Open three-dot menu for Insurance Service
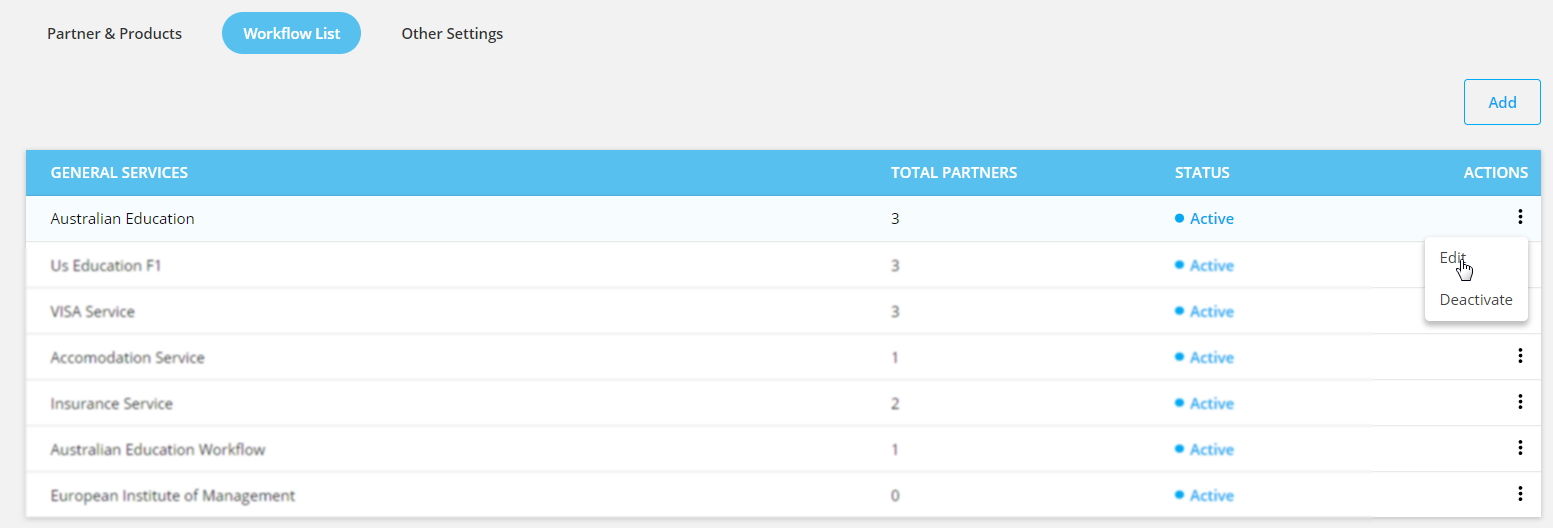The width and height of the screenshot is (1553, 528). (1519, 402)
